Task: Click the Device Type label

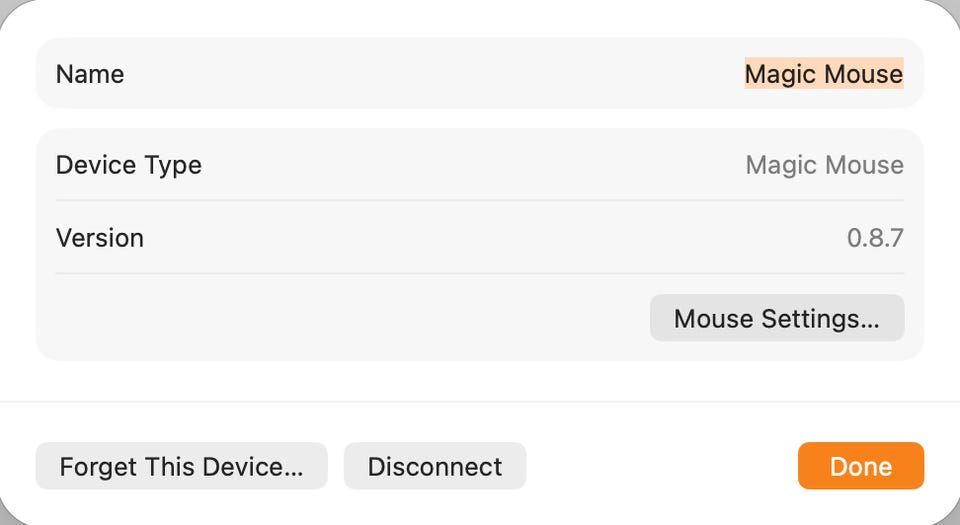Action: coord(128,165)
